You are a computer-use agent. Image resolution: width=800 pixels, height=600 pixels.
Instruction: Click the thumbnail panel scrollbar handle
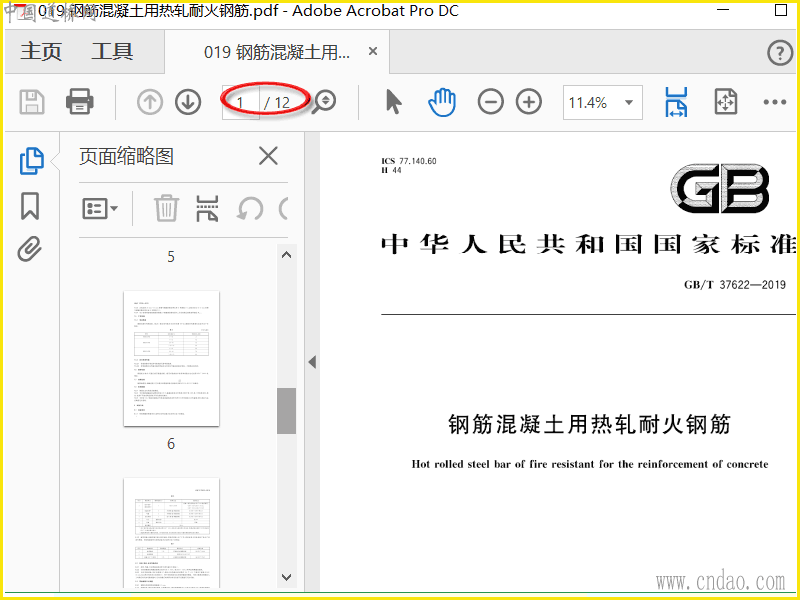coord(287,411)
